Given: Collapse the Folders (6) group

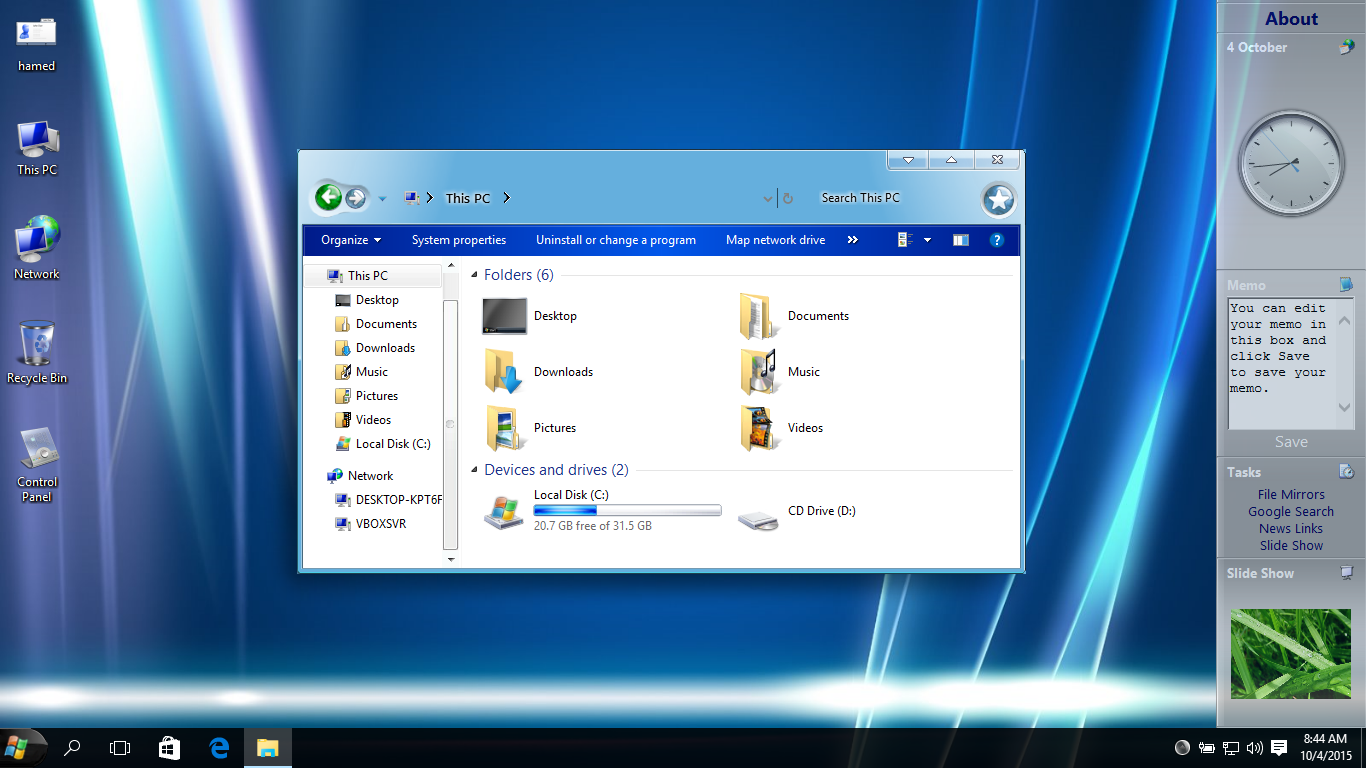Looking at the screenshot, I should coord(474,275).
